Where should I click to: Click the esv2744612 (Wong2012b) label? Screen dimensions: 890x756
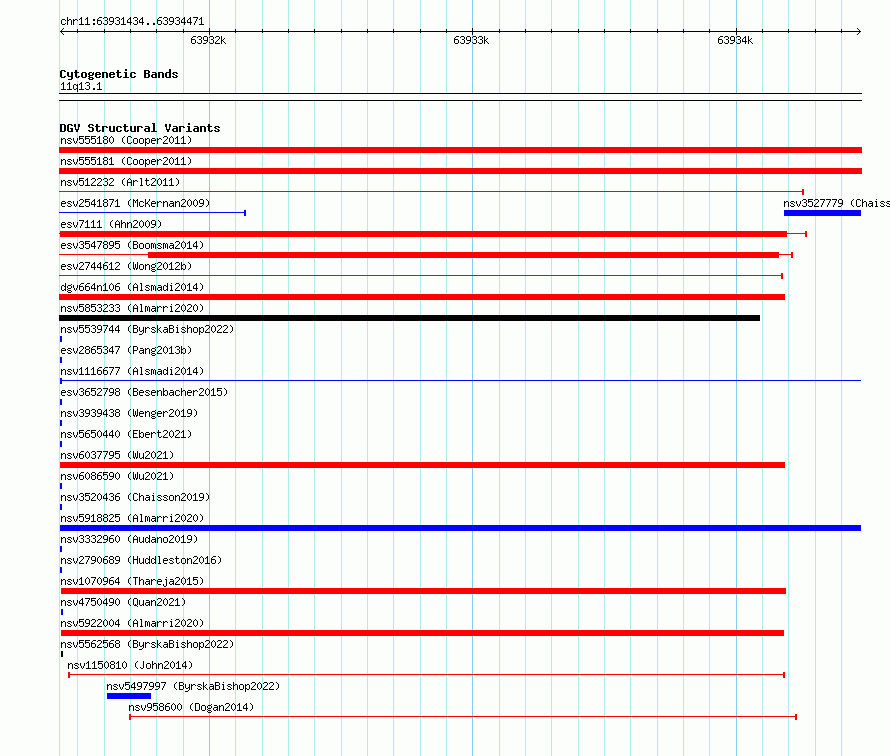[x=126, y=266]
